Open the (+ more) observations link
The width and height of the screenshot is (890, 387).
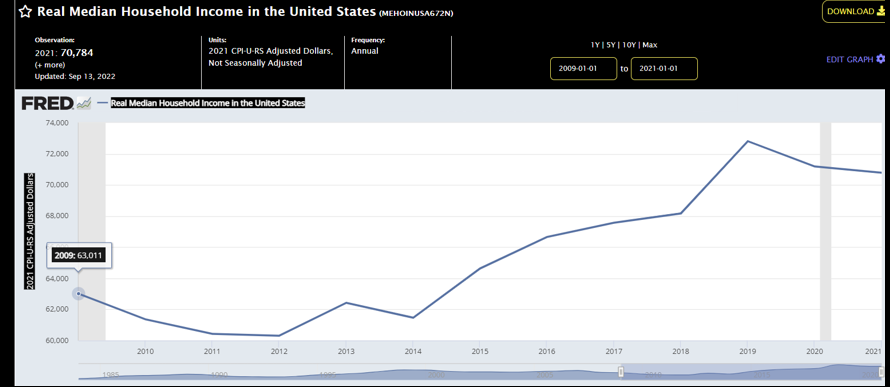click(x=50, y=65)
